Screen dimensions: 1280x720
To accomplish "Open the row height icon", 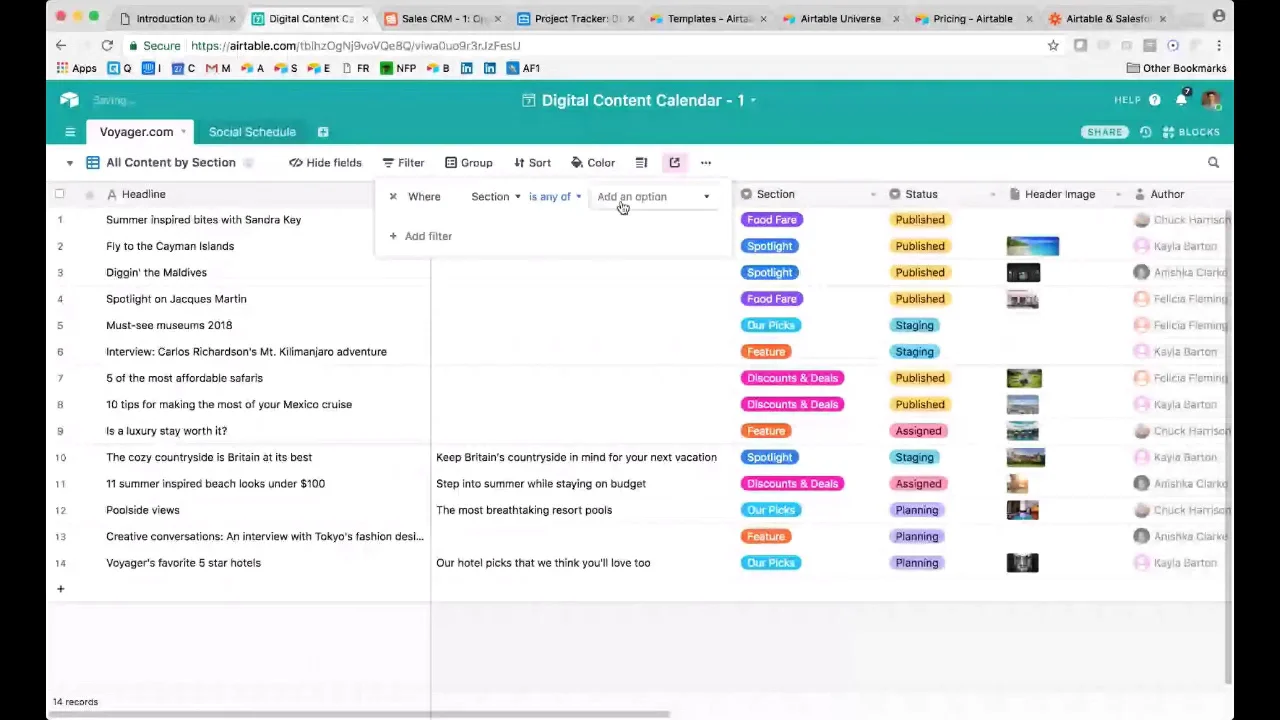I will click(641, 163).
